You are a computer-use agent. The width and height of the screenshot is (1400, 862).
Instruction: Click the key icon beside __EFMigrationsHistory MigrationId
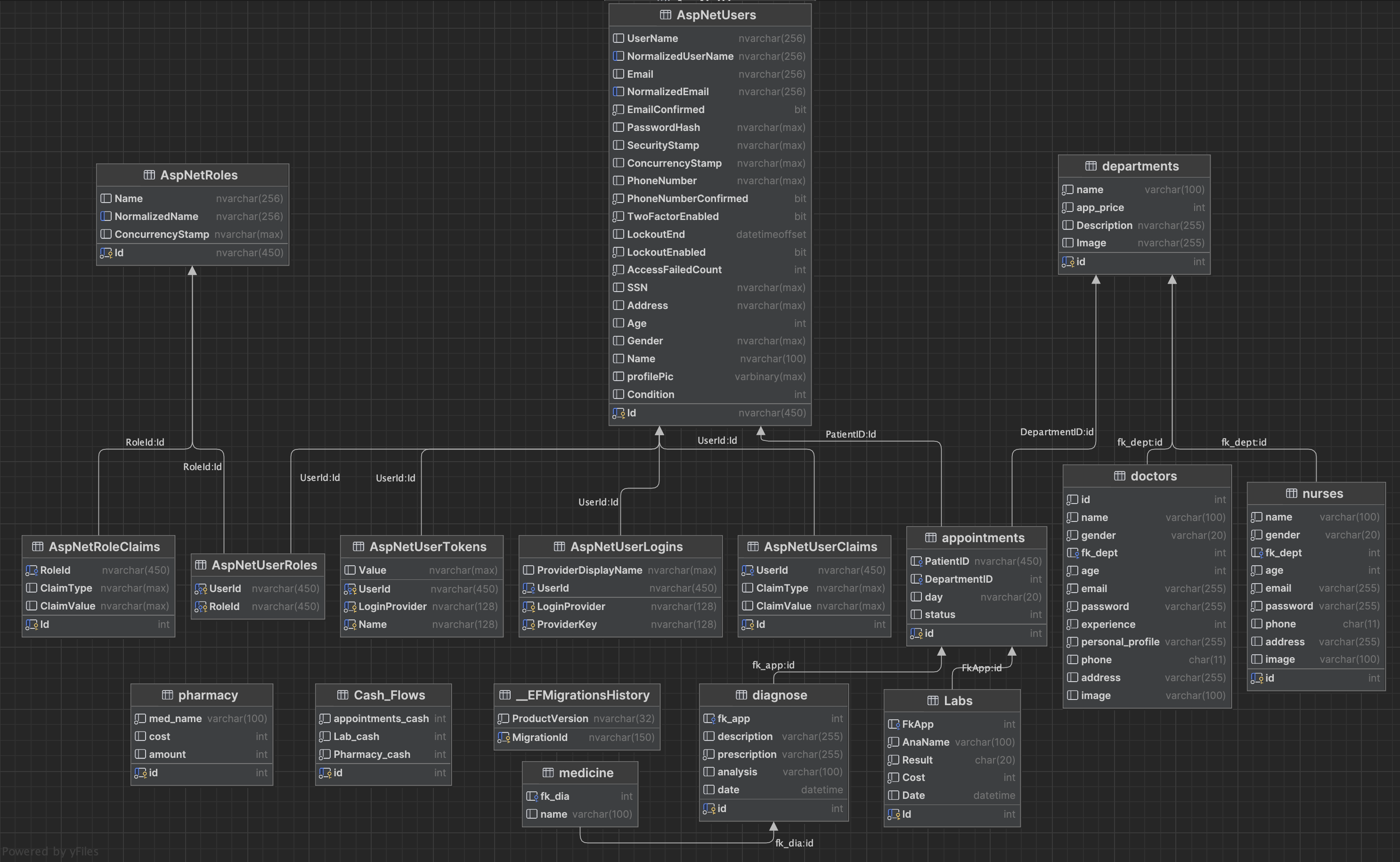click(504, 737)
